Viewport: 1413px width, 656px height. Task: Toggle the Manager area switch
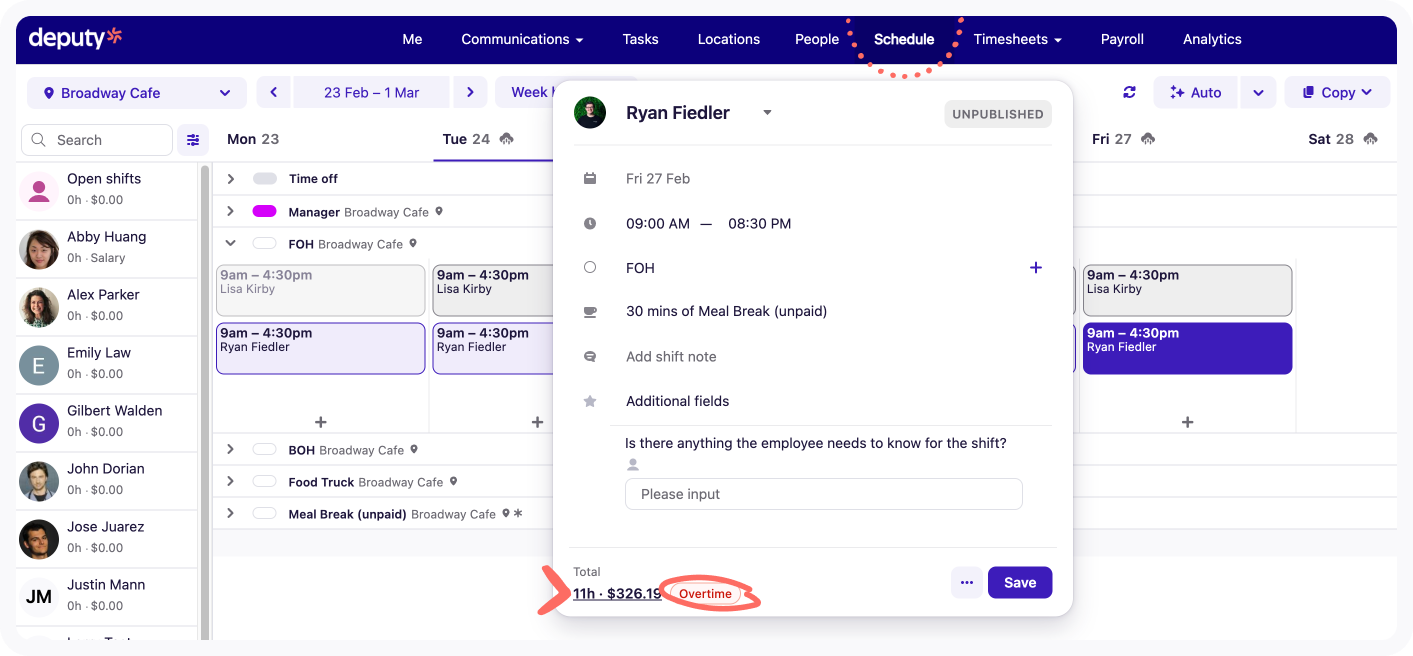264,212
